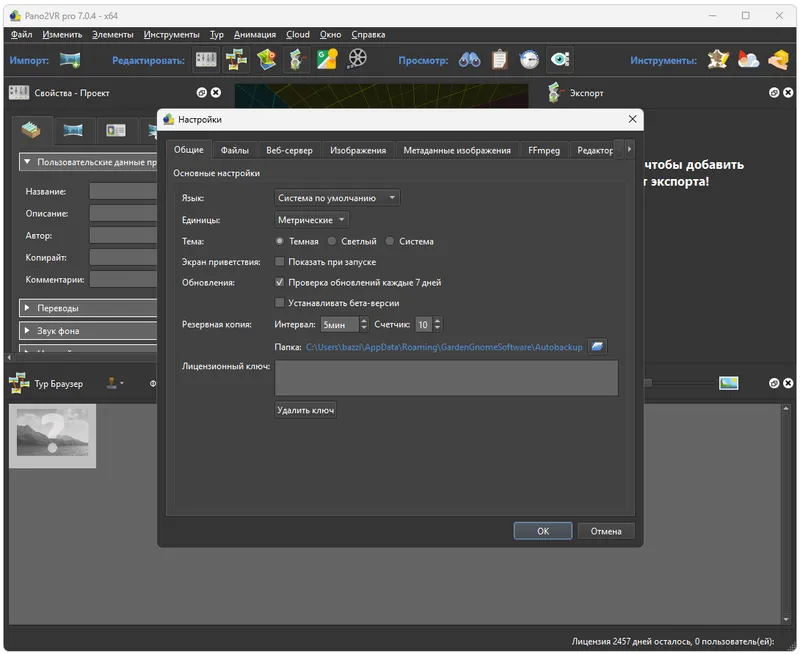The height and width of the screenshot is (654, 800).
Task: Open the Autobackup folder path link
Action: pos(444,347)
